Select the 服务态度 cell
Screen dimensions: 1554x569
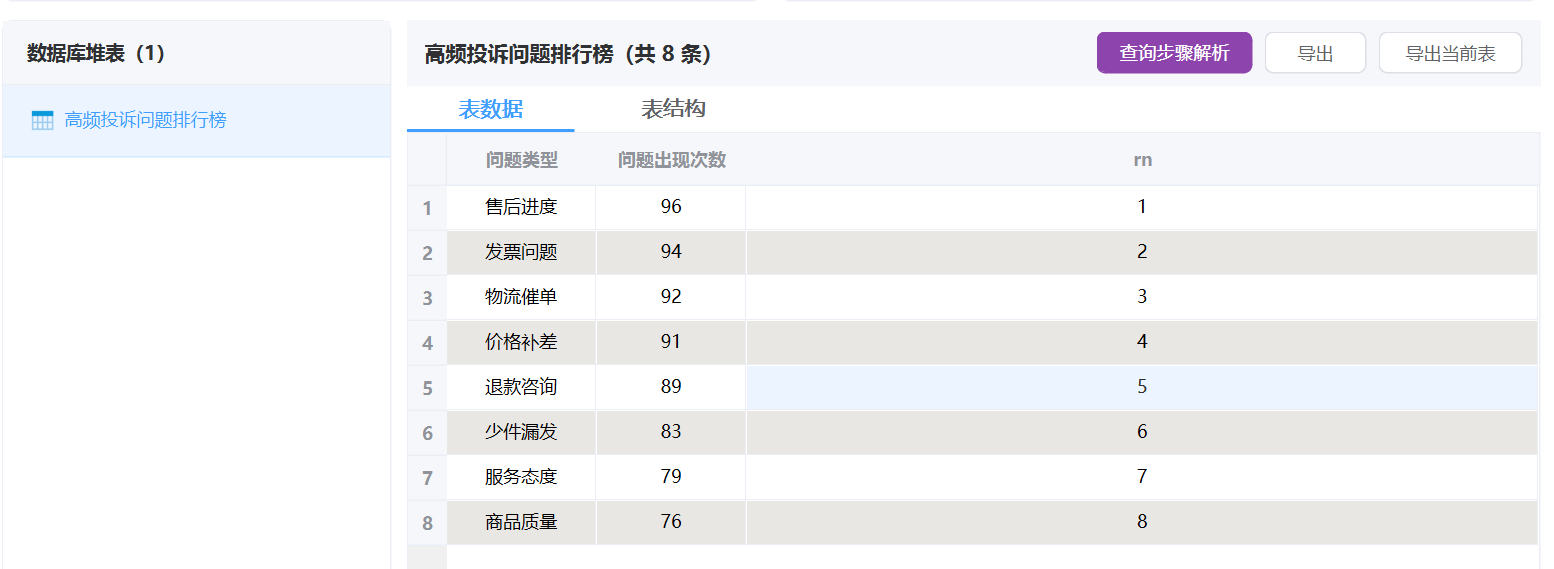click(521, 477)
